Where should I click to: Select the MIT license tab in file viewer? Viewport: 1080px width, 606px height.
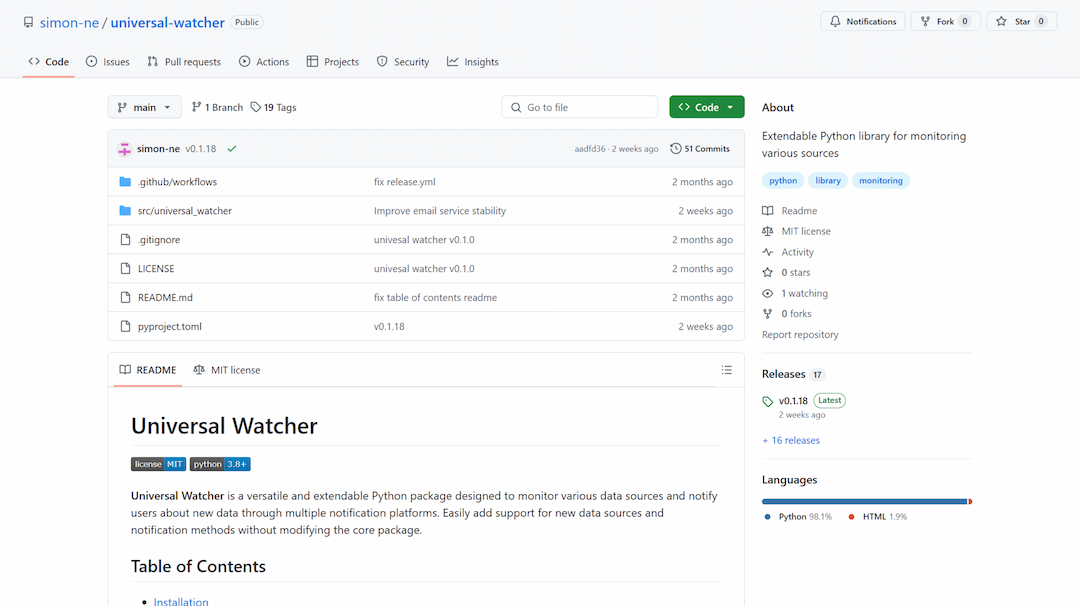tap(227, 370)
